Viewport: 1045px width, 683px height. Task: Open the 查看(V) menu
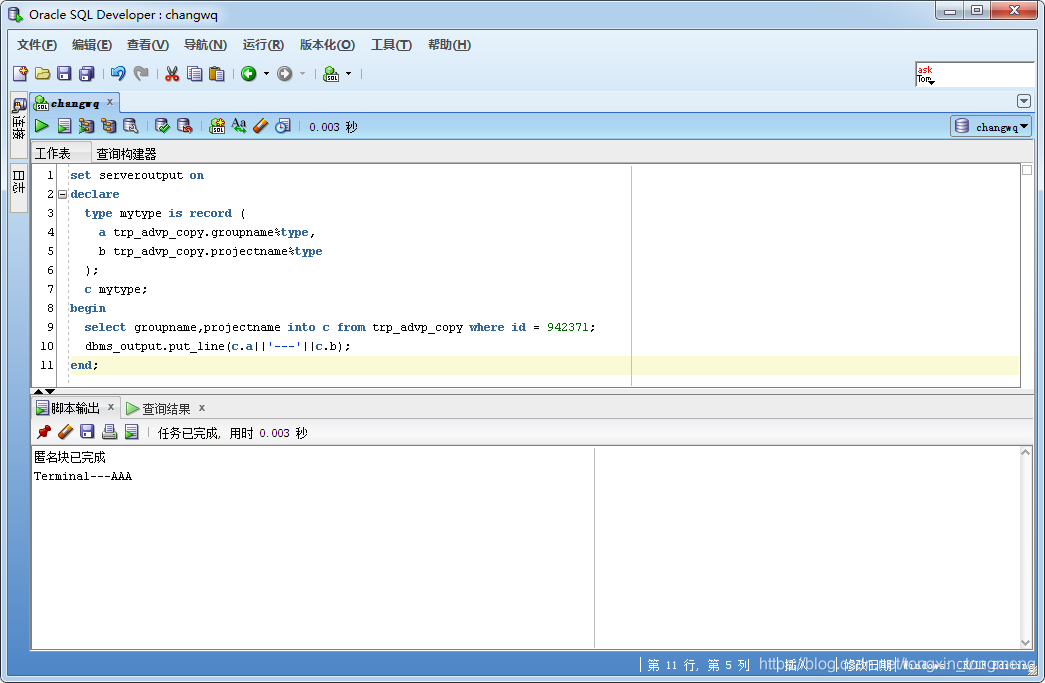click(x=147, y=45)
